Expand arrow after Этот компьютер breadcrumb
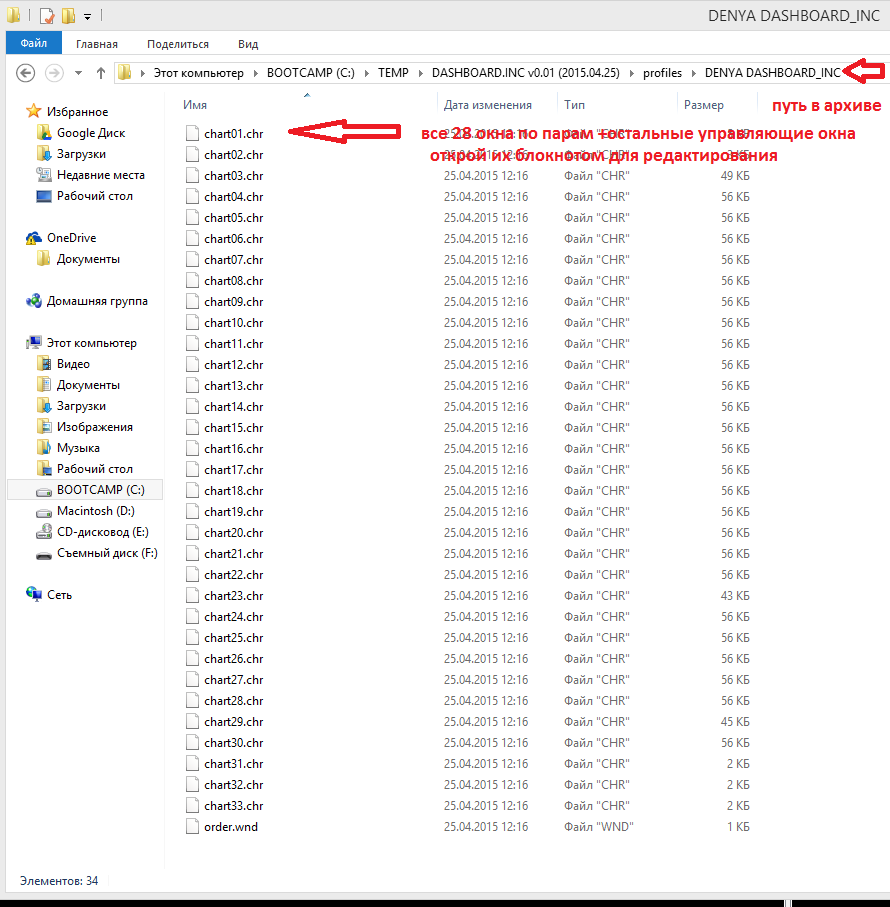Image resolution: width=890 pixels, height=907 pixels. [255, 73]
